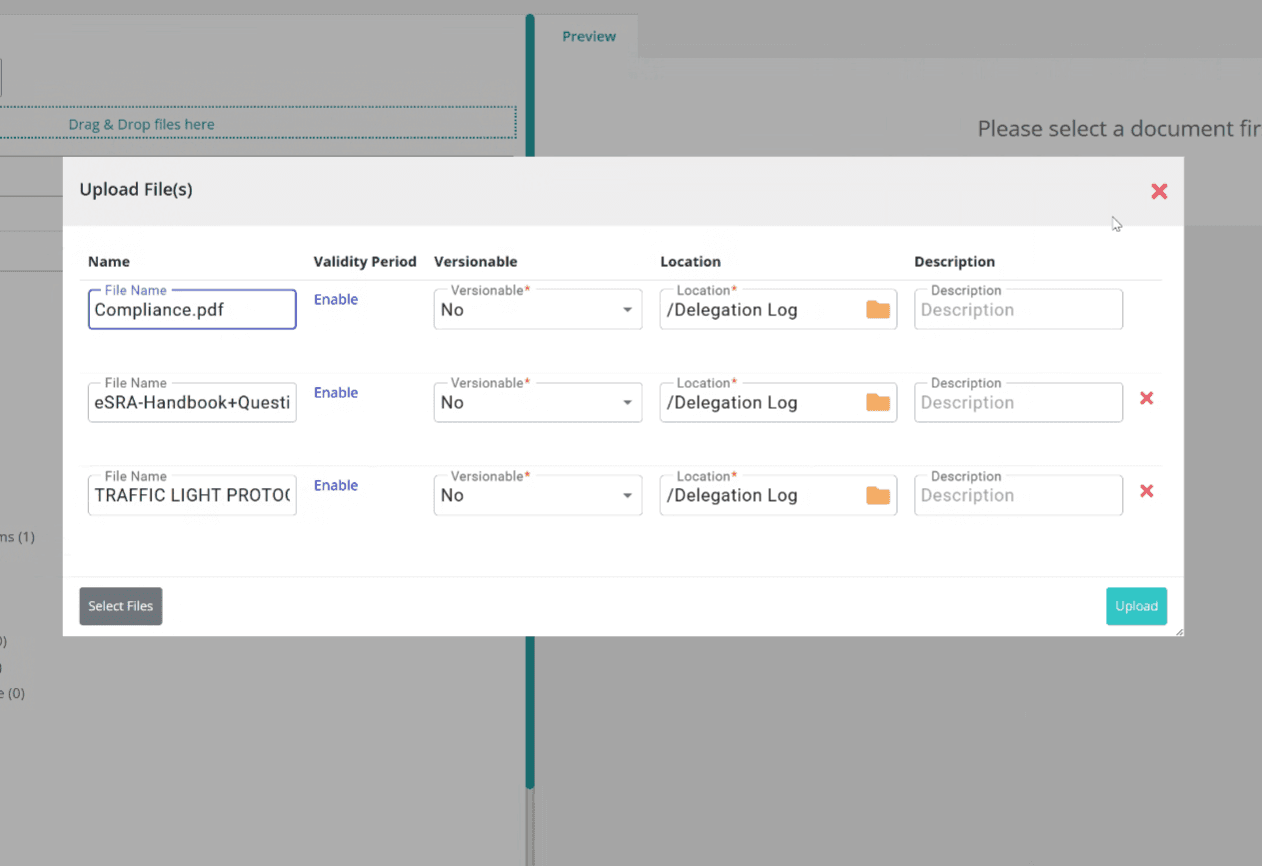This screenshot has height=866, width=1262.
Task: Open folder picker for TRAFFIC LIGHT location
Action: (x=878, y=495)
